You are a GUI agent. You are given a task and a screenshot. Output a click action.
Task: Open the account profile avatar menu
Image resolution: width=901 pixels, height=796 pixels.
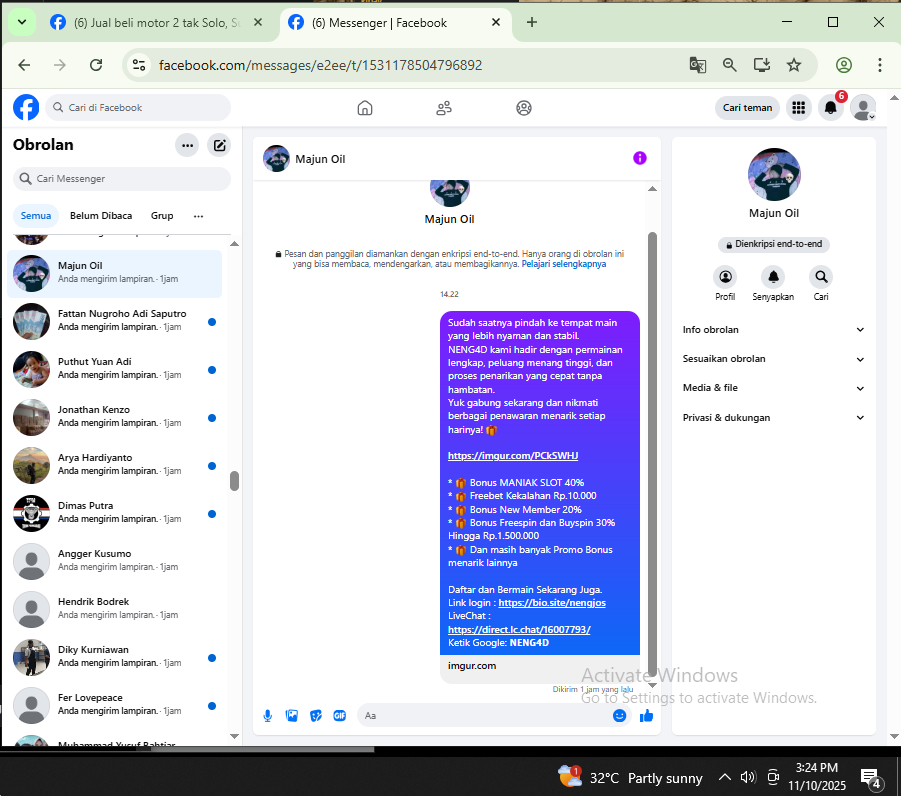click(863, 107)
